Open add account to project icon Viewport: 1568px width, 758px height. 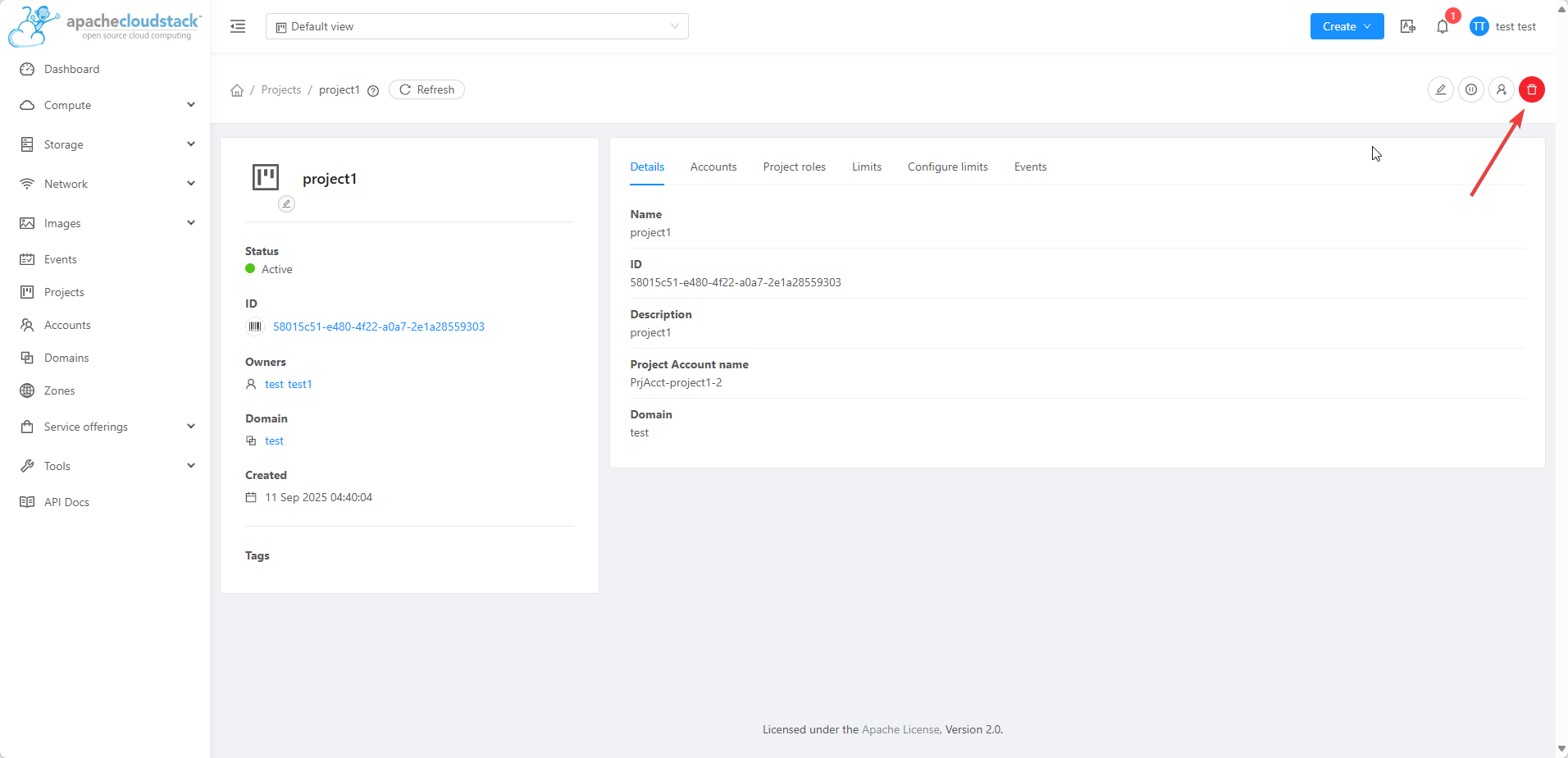(1501, 89)
